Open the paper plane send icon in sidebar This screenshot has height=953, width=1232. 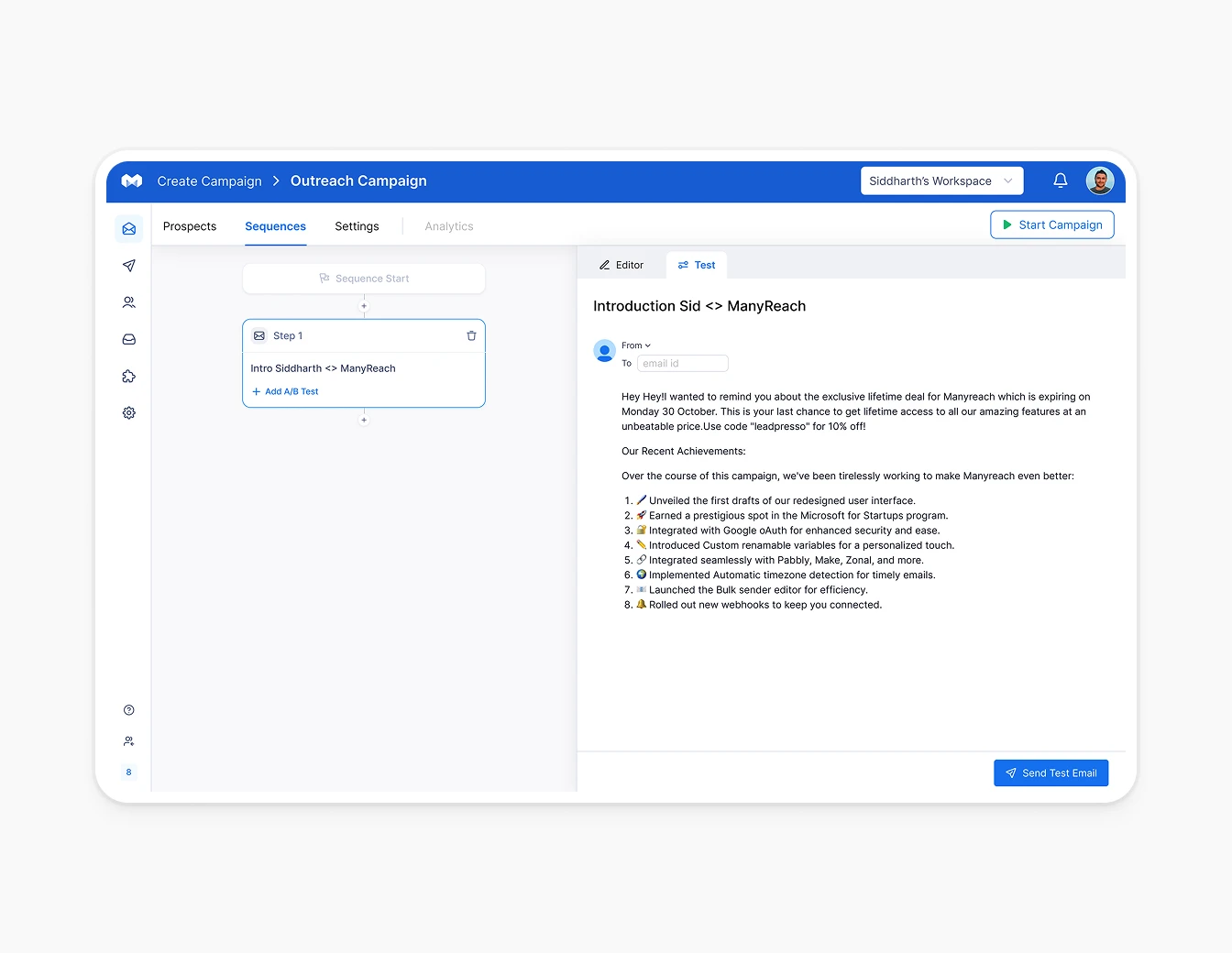point(128,266)
